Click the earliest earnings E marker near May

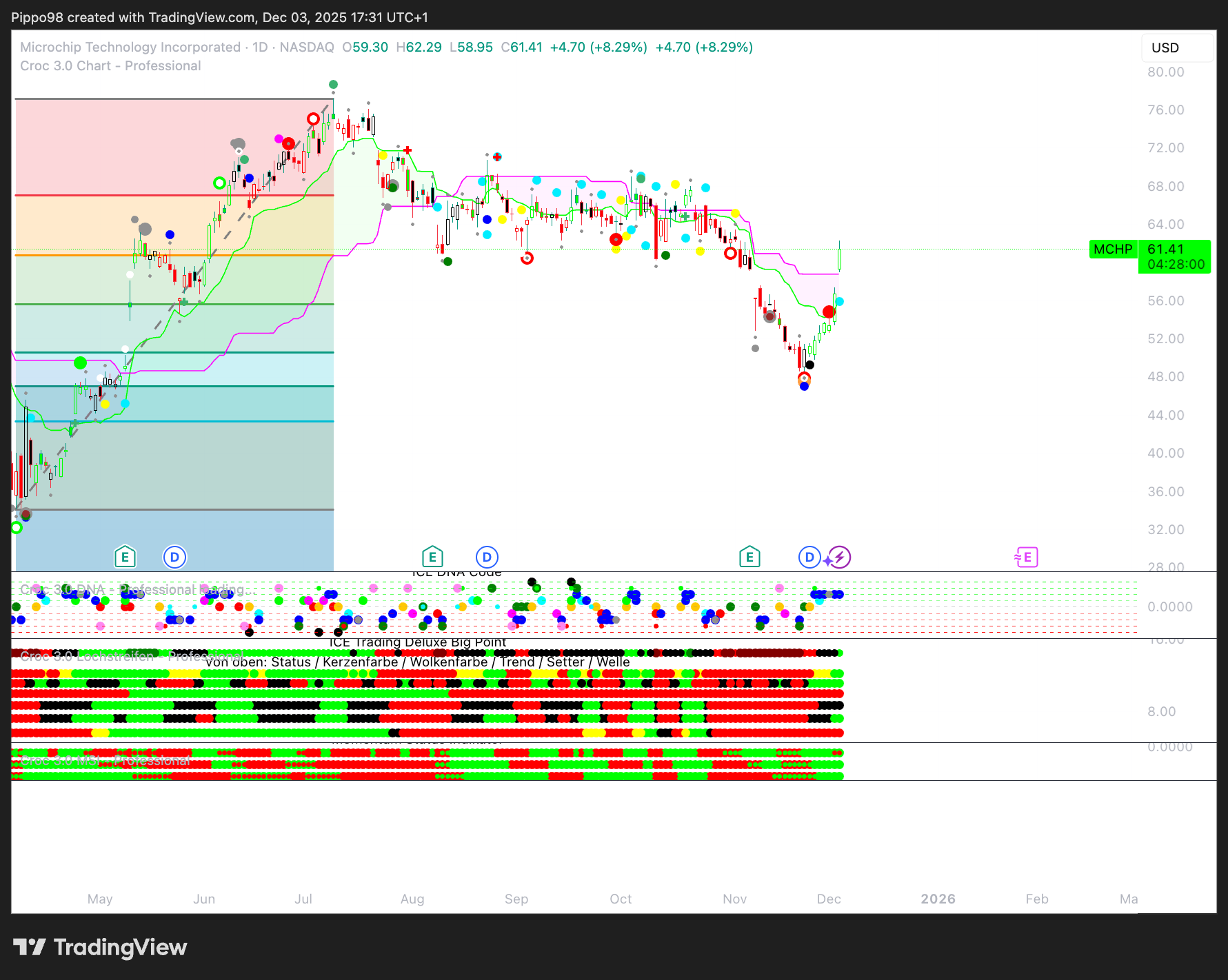[125, 557]
